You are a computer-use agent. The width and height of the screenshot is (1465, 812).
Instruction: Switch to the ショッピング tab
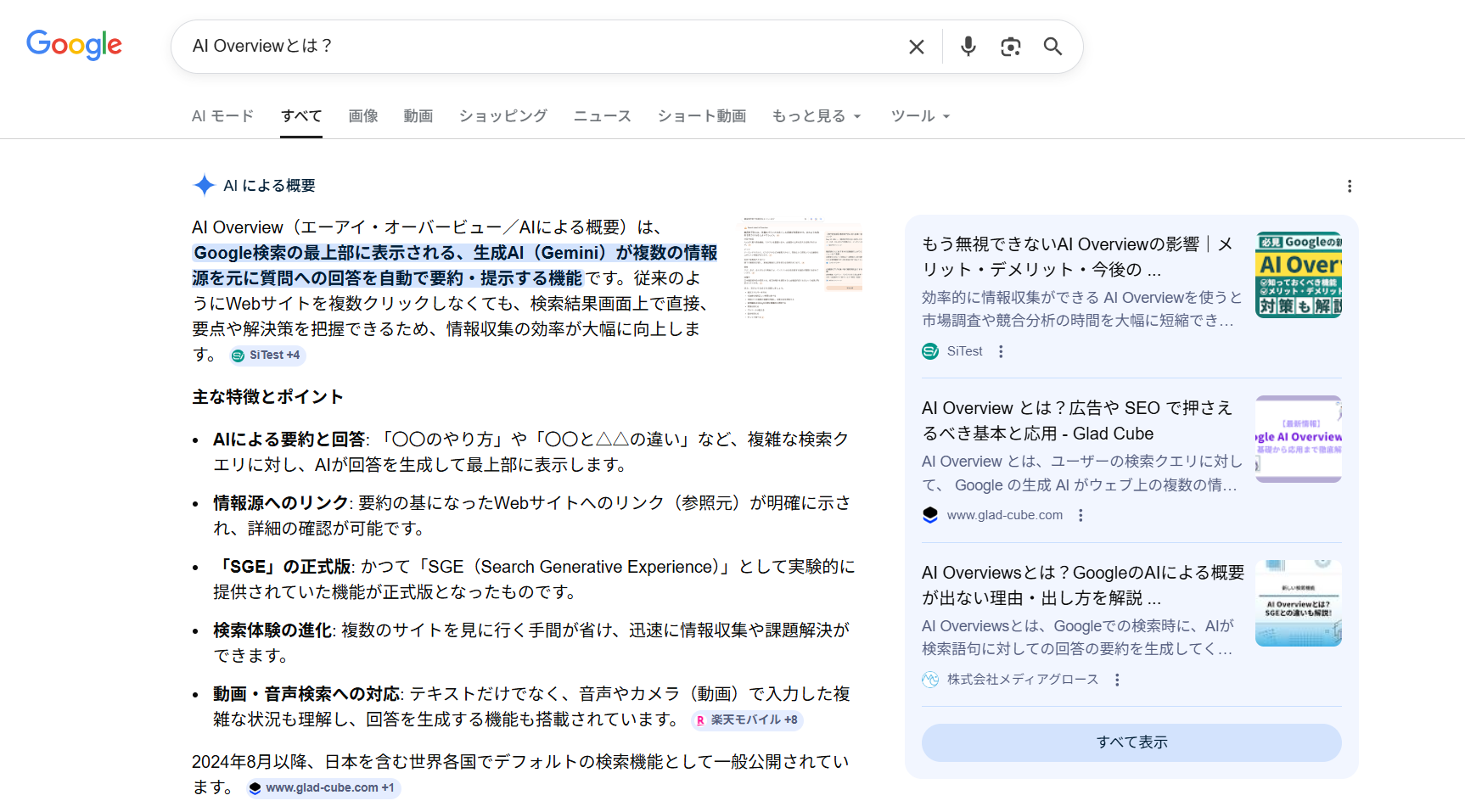[503, 116]
